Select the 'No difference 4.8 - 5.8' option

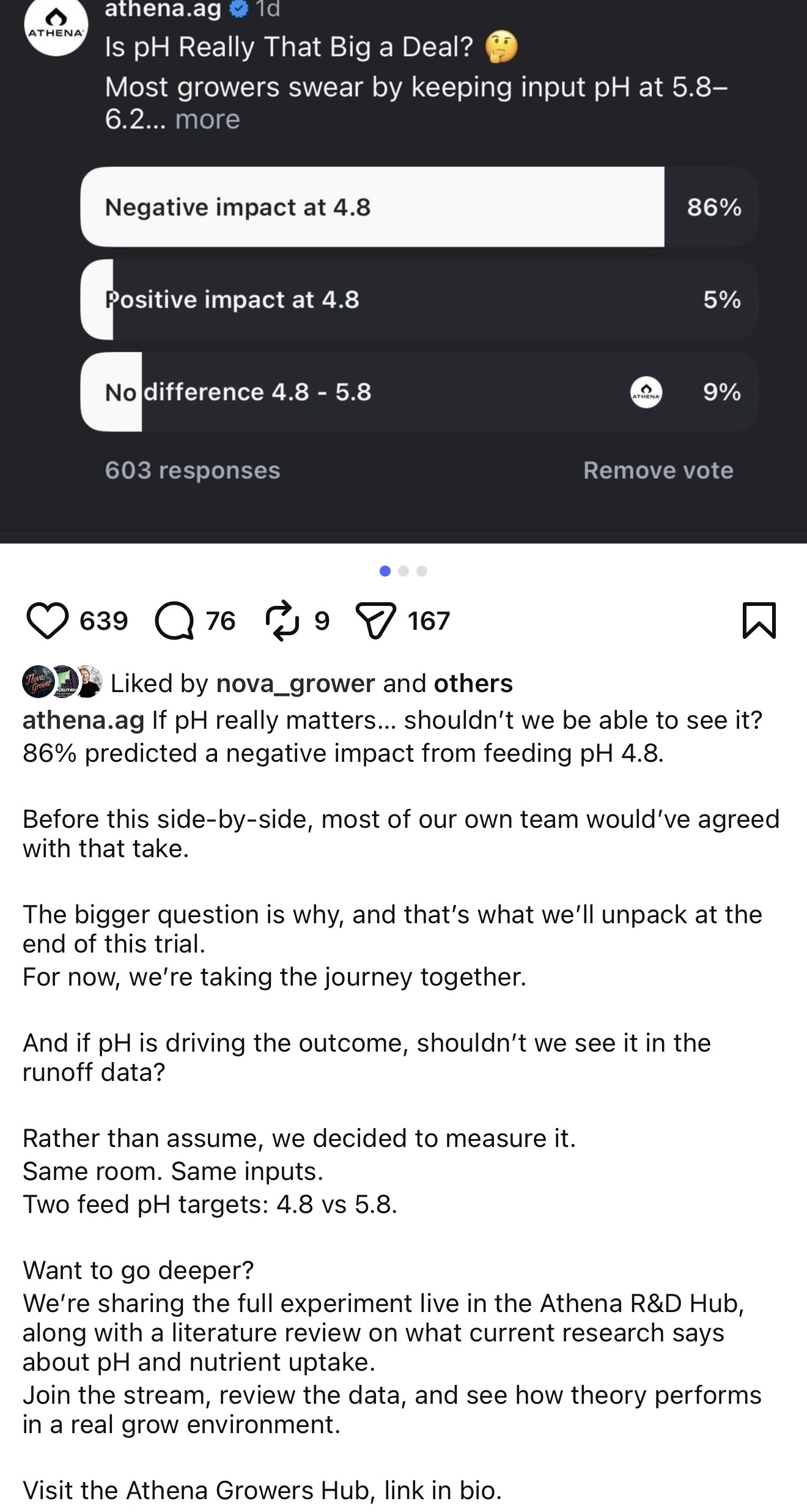click(419, 392)
